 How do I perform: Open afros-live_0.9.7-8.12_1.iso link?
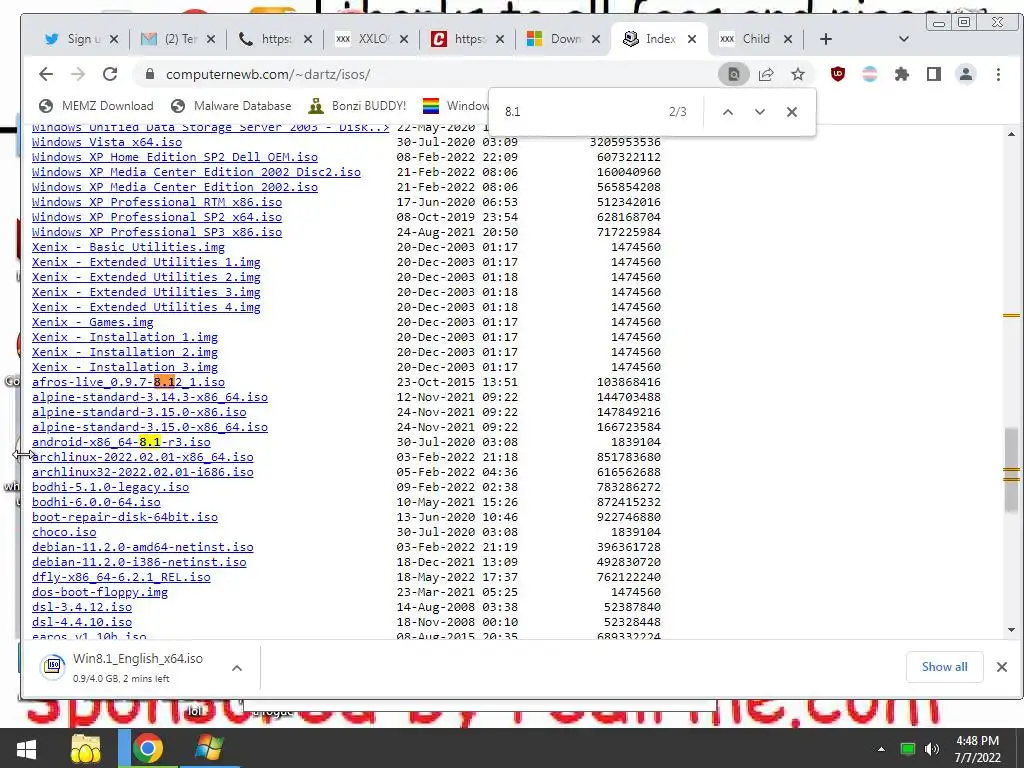pos(128,382)
